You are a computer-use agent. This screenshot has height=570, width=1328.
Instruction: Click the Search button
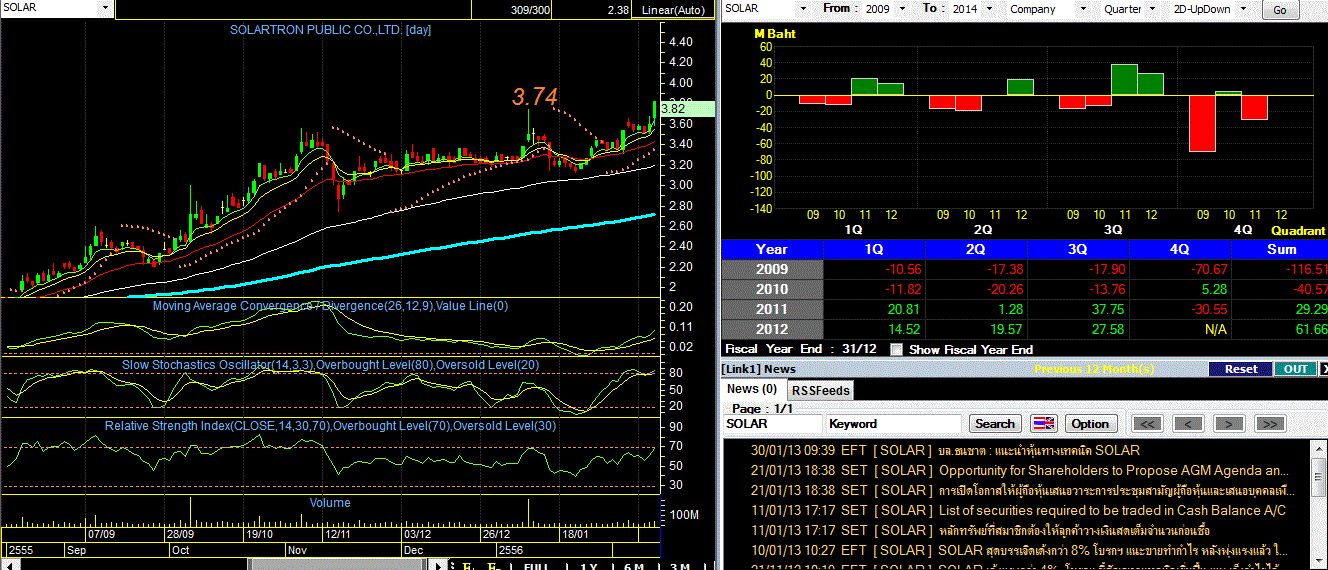[995, 424]
